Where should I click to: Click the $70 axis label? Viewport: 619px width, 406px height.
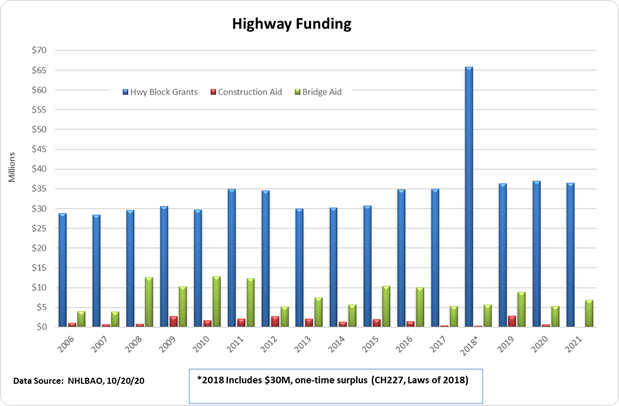39,50
